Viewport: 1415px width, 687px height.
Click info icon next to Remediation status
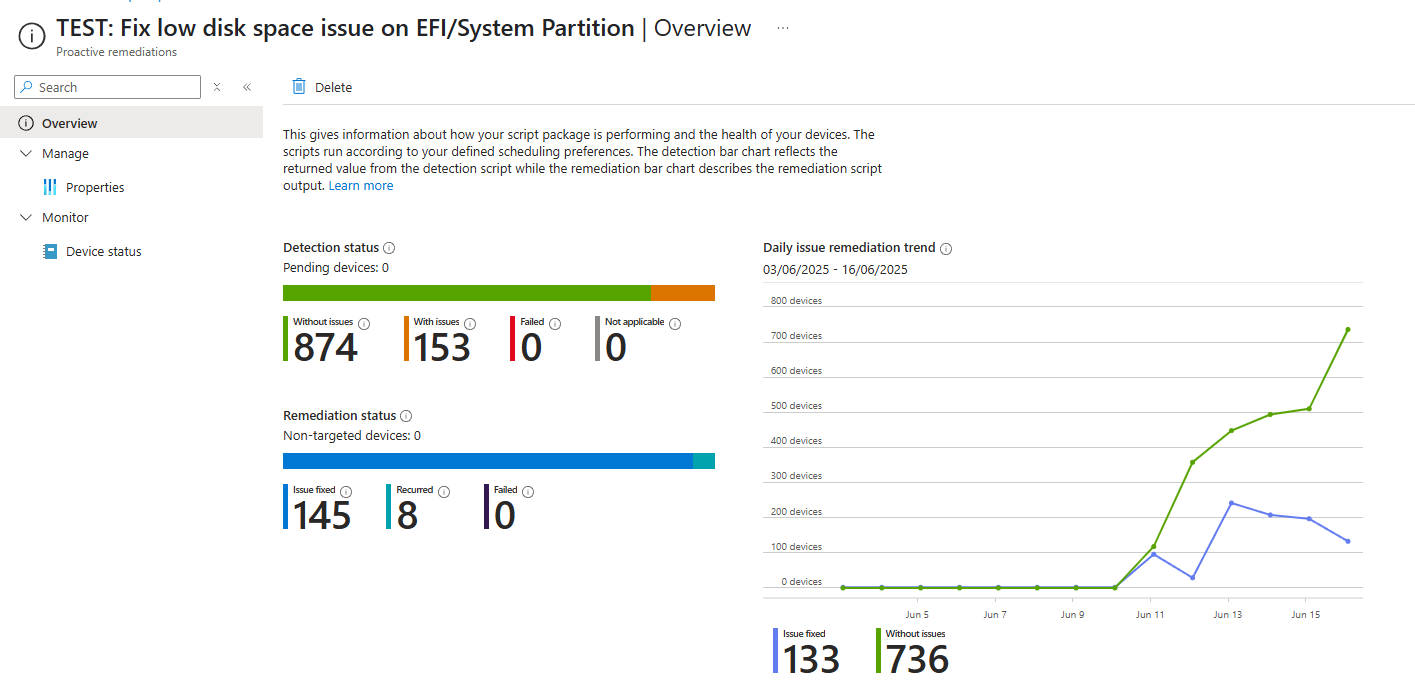pyautogui.click(x=406, y=416)
